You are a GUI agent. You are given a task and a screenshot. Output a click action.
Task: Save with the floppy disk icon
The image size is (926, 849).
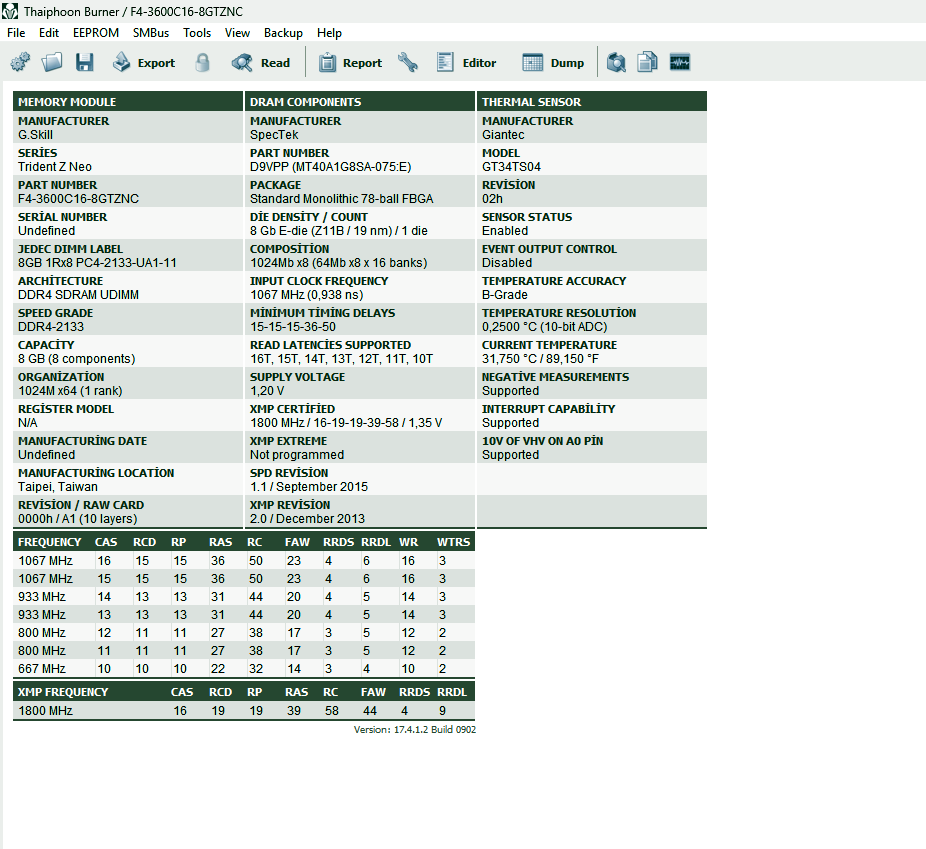click(84, 62)
